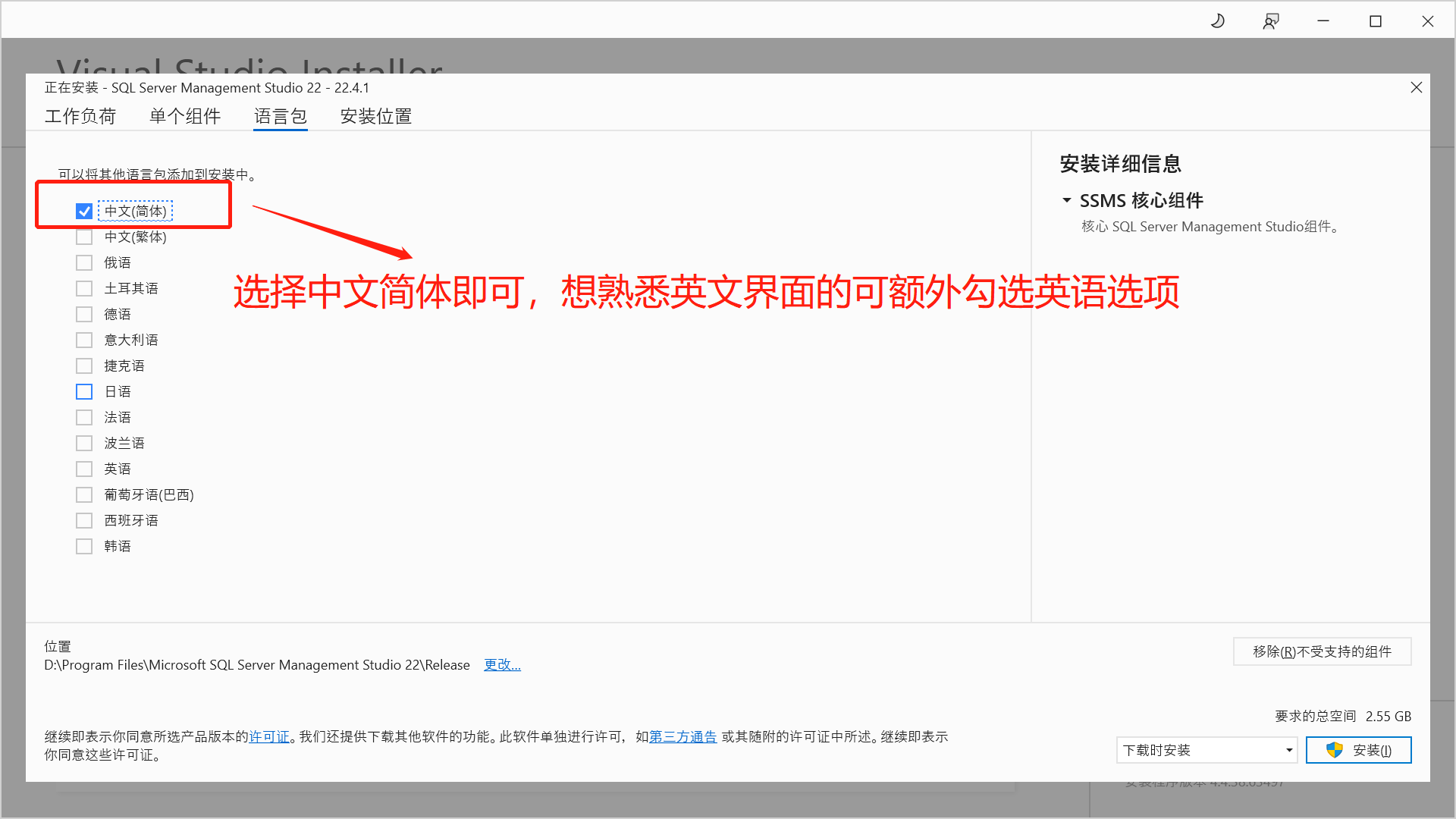1456x819 pixels.
Task: Enable the 德语 language checkbox
Action: (x=84, y=314)
